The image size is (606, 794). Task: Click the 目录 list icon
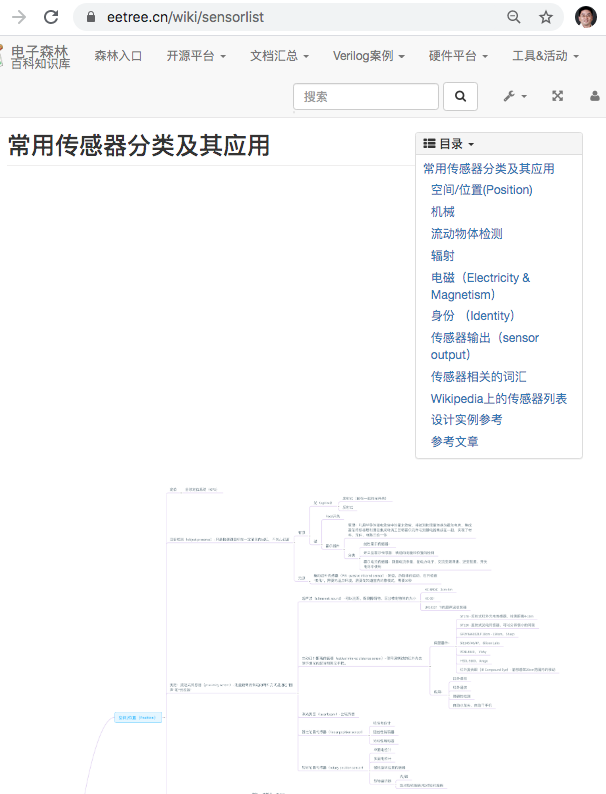(x=429, y=144)
